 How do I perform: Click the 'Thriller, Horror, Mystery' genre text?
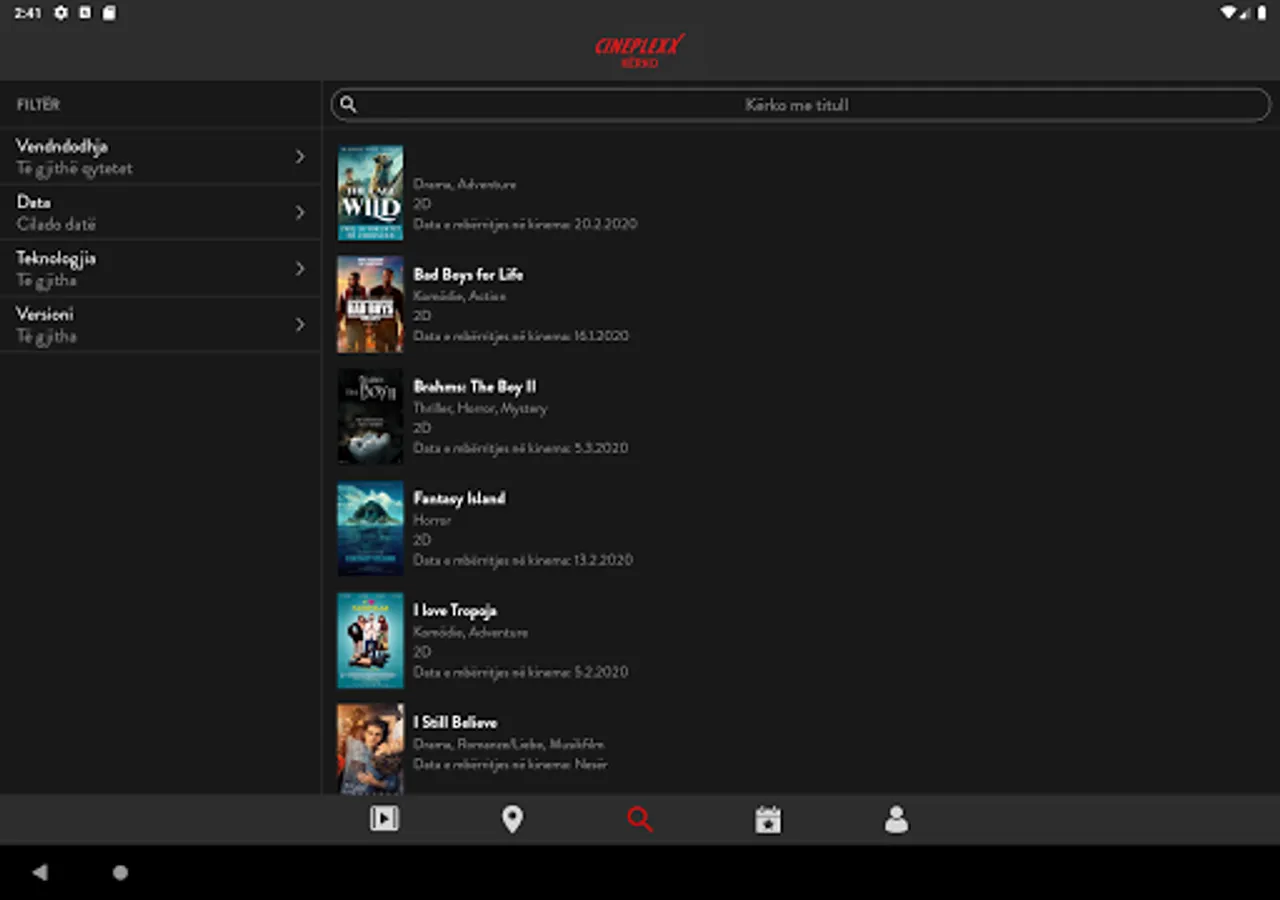(480, 408)
